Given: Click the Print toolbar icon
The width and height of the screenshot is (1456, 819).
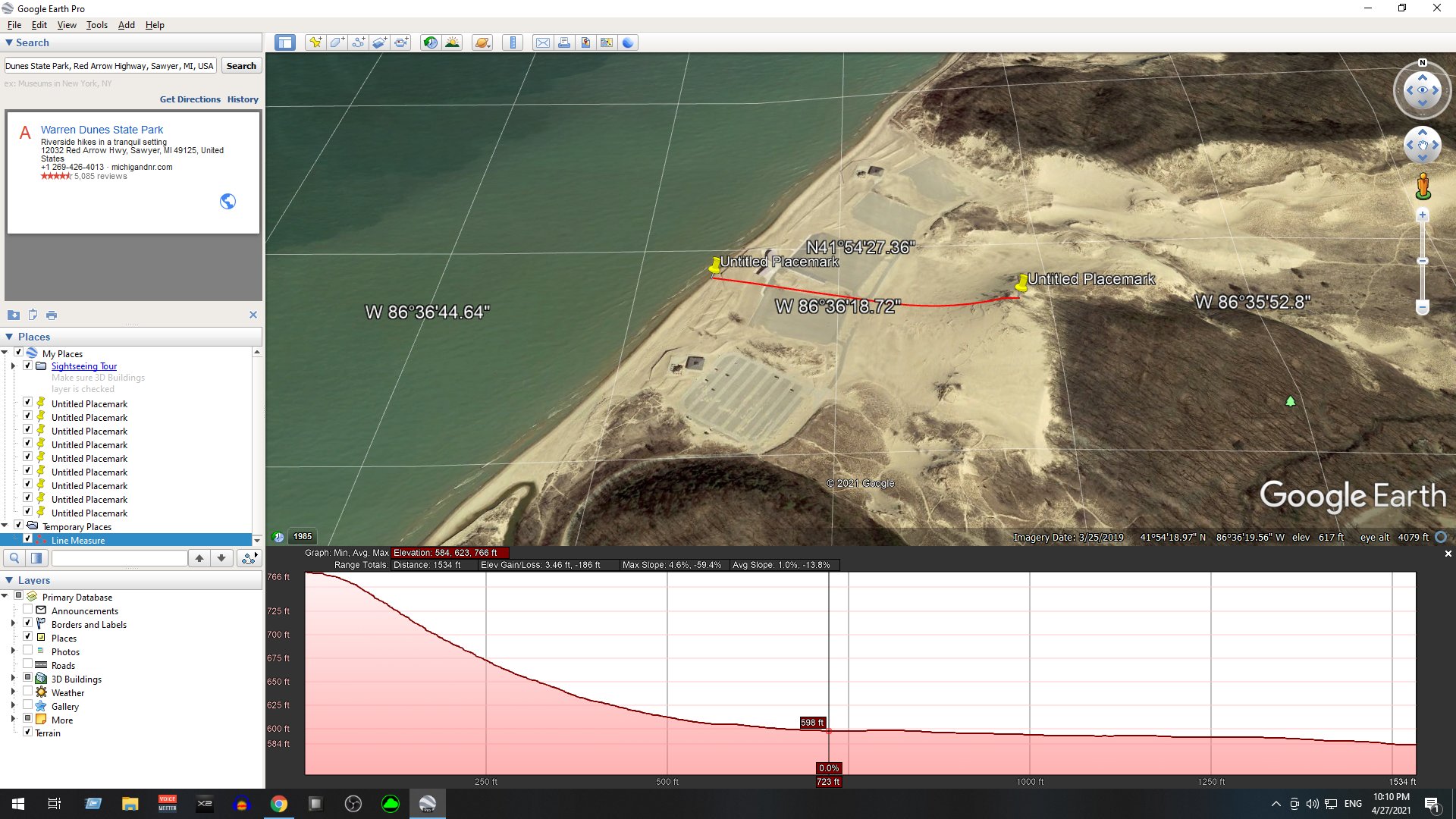Looking at the screenshot, I should pos(564,42).
